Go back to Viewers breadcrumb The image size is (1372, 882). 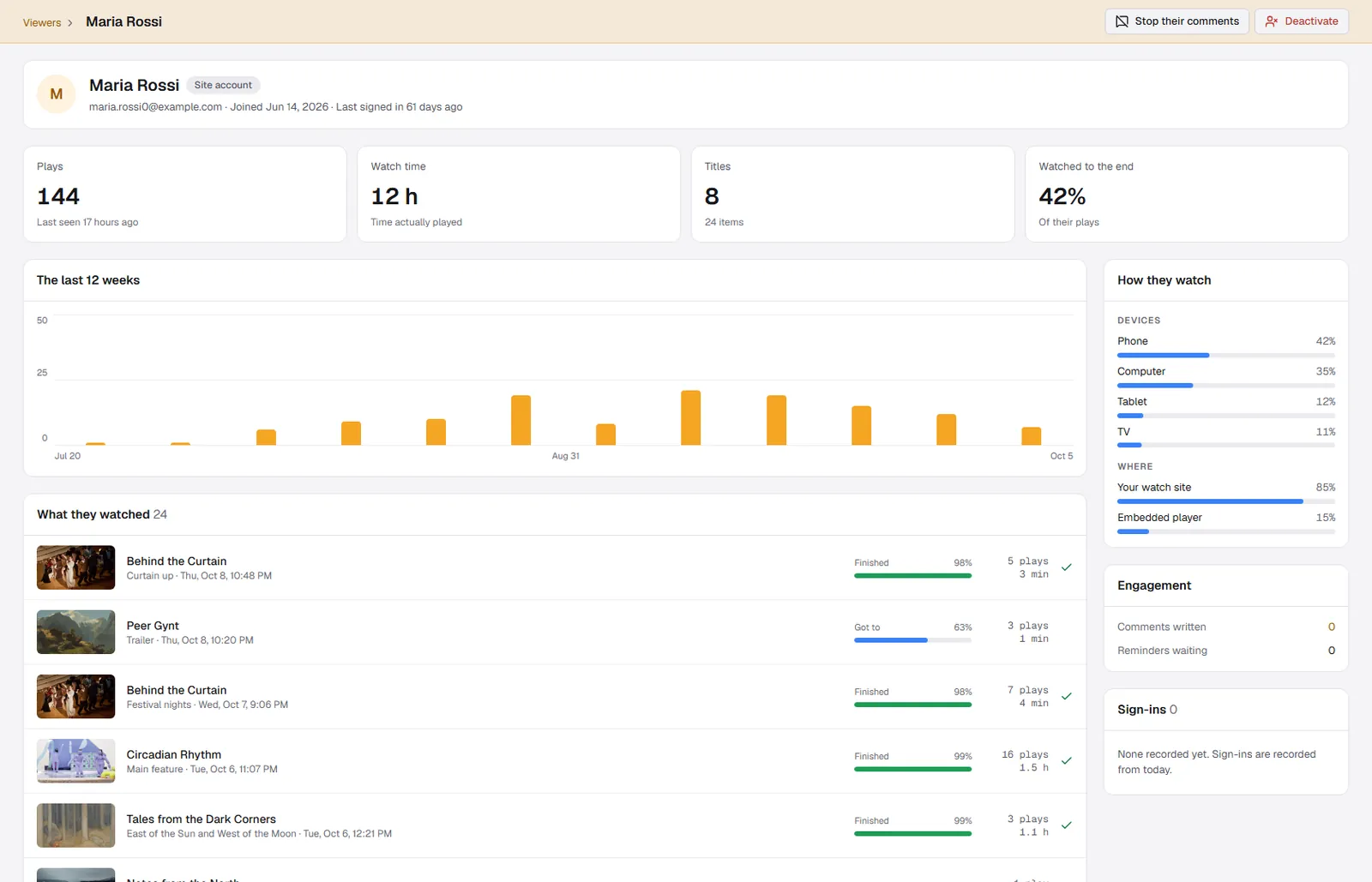click(42, 22)
